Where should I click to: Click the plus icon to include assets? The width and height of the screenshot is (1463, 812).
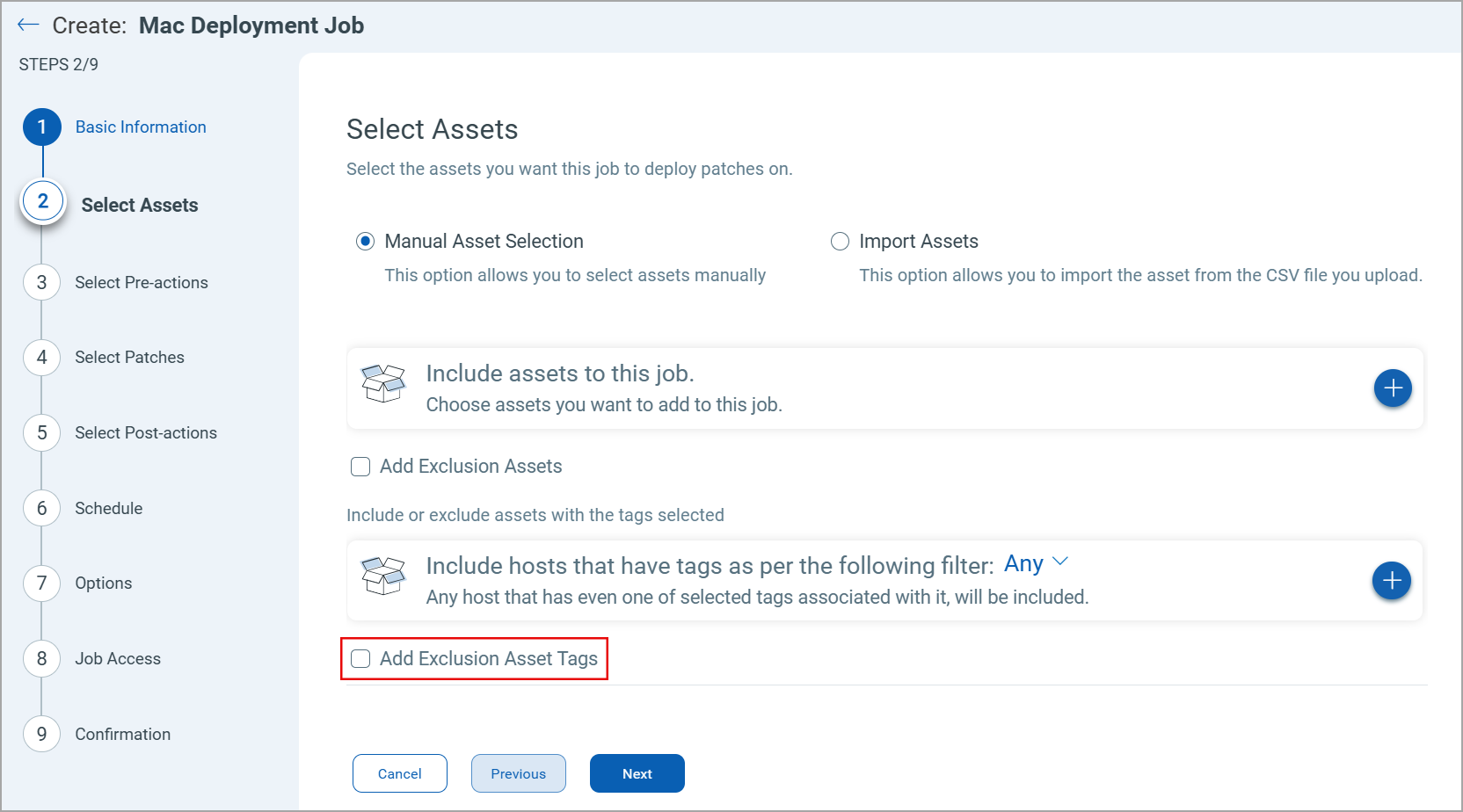pos(1393,388)
